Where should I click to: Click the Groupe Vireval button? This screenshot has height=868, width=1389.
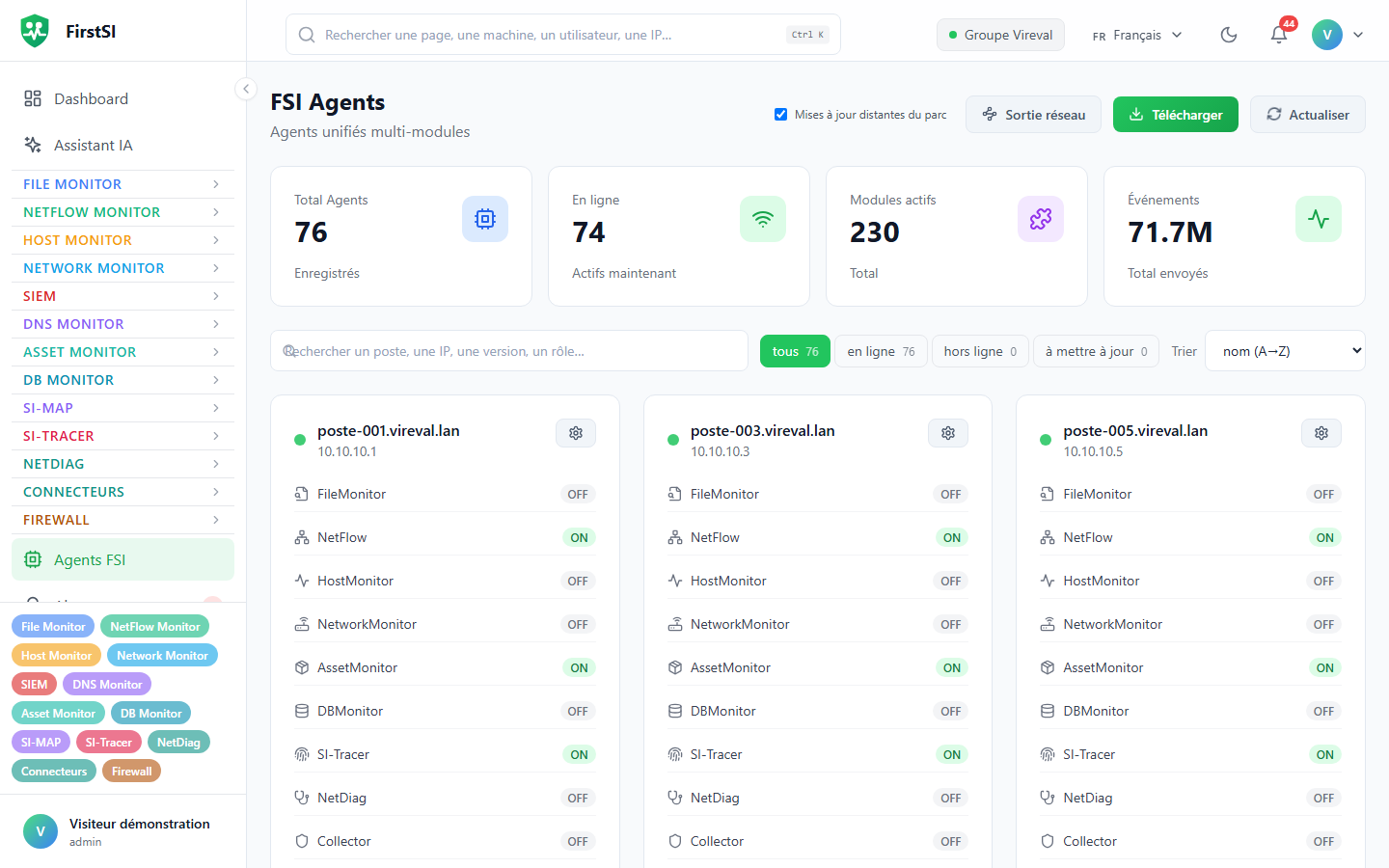[x=1000, y=35]
